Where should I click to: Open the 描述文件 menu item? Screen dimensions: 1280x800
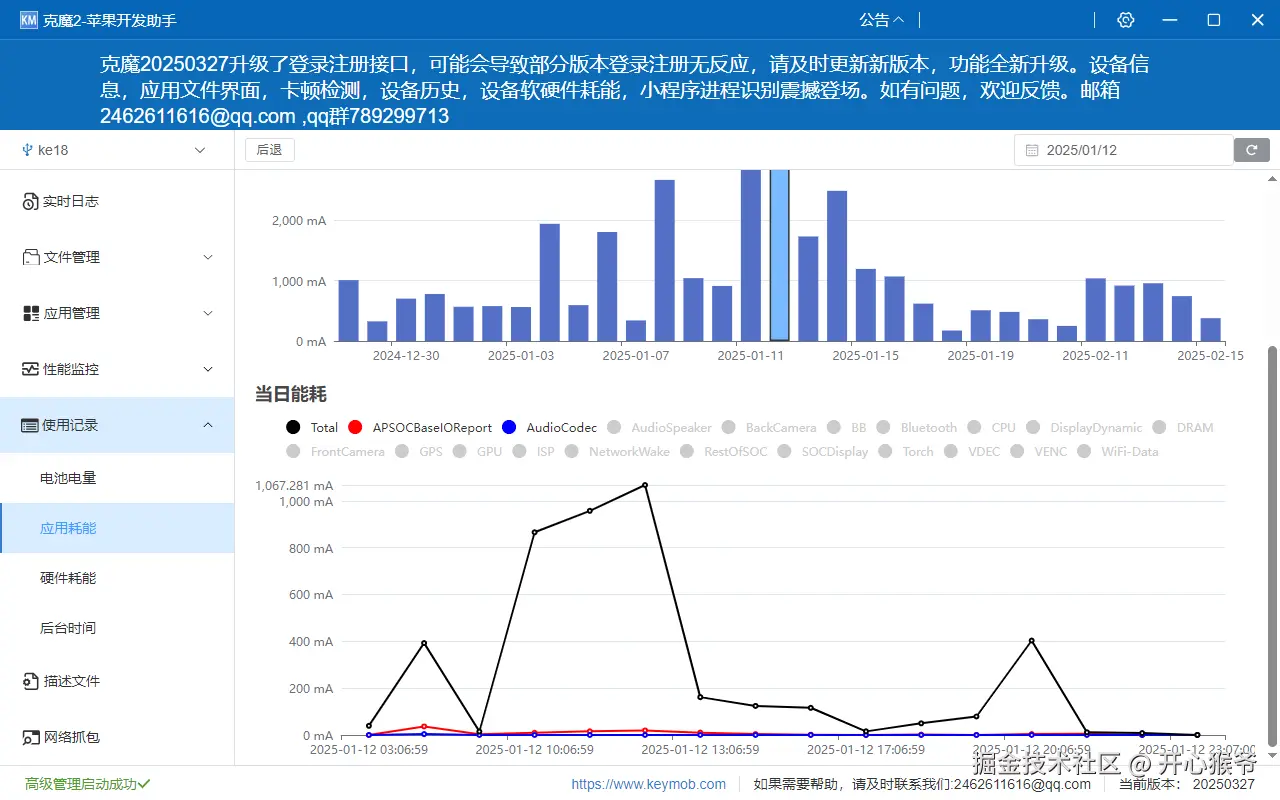point(117,681)
